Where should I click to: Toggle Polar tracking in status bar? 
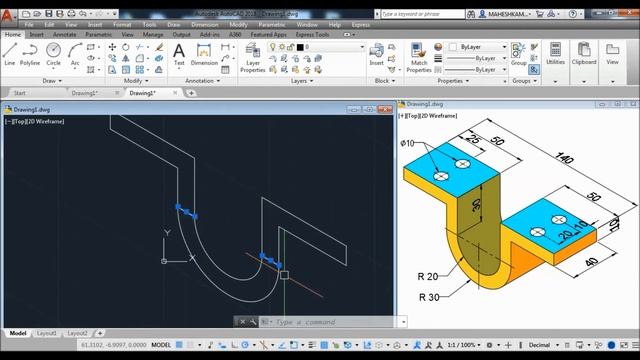(245, 345)
